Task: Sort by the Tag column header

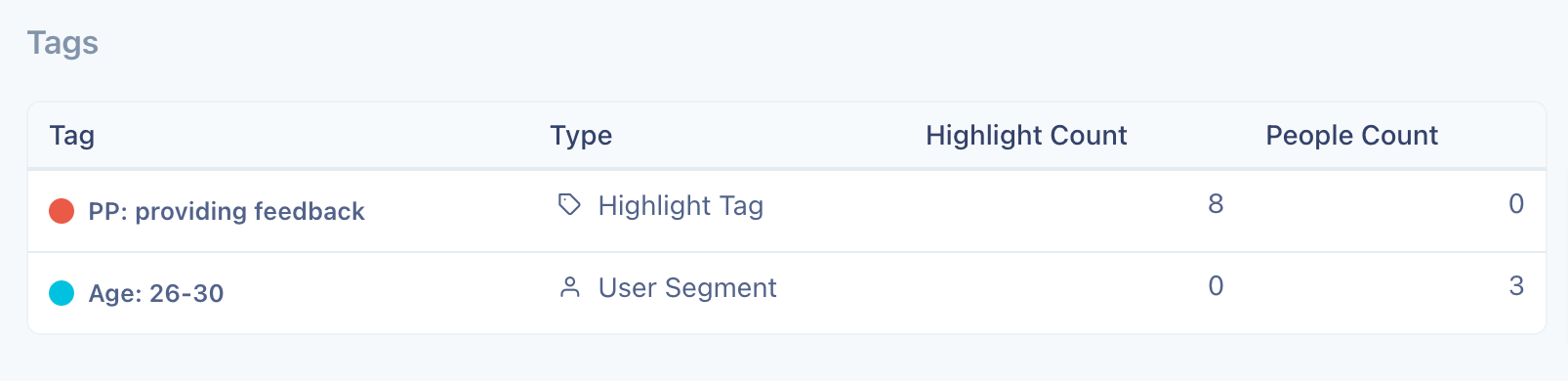Action: 72,135
